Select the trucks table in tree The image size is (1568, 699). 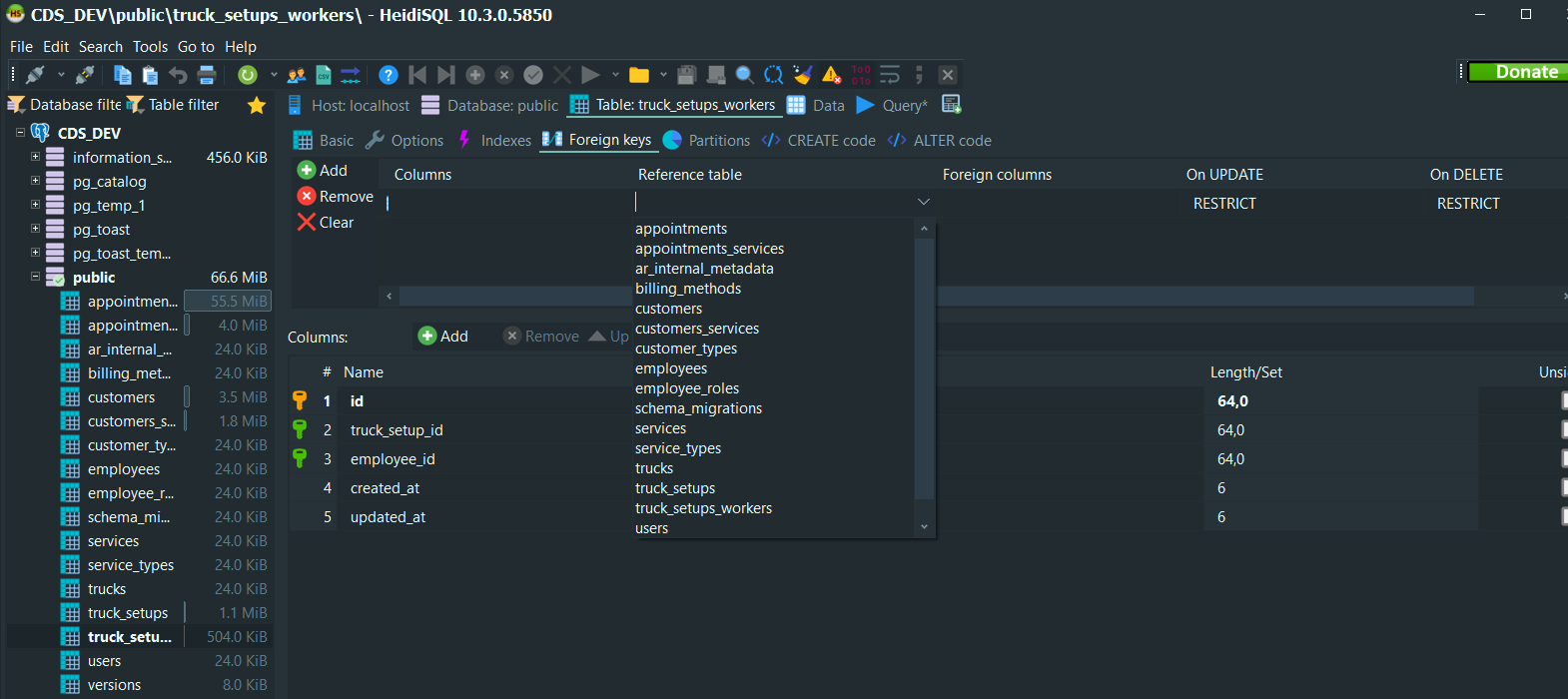(107, 589)
